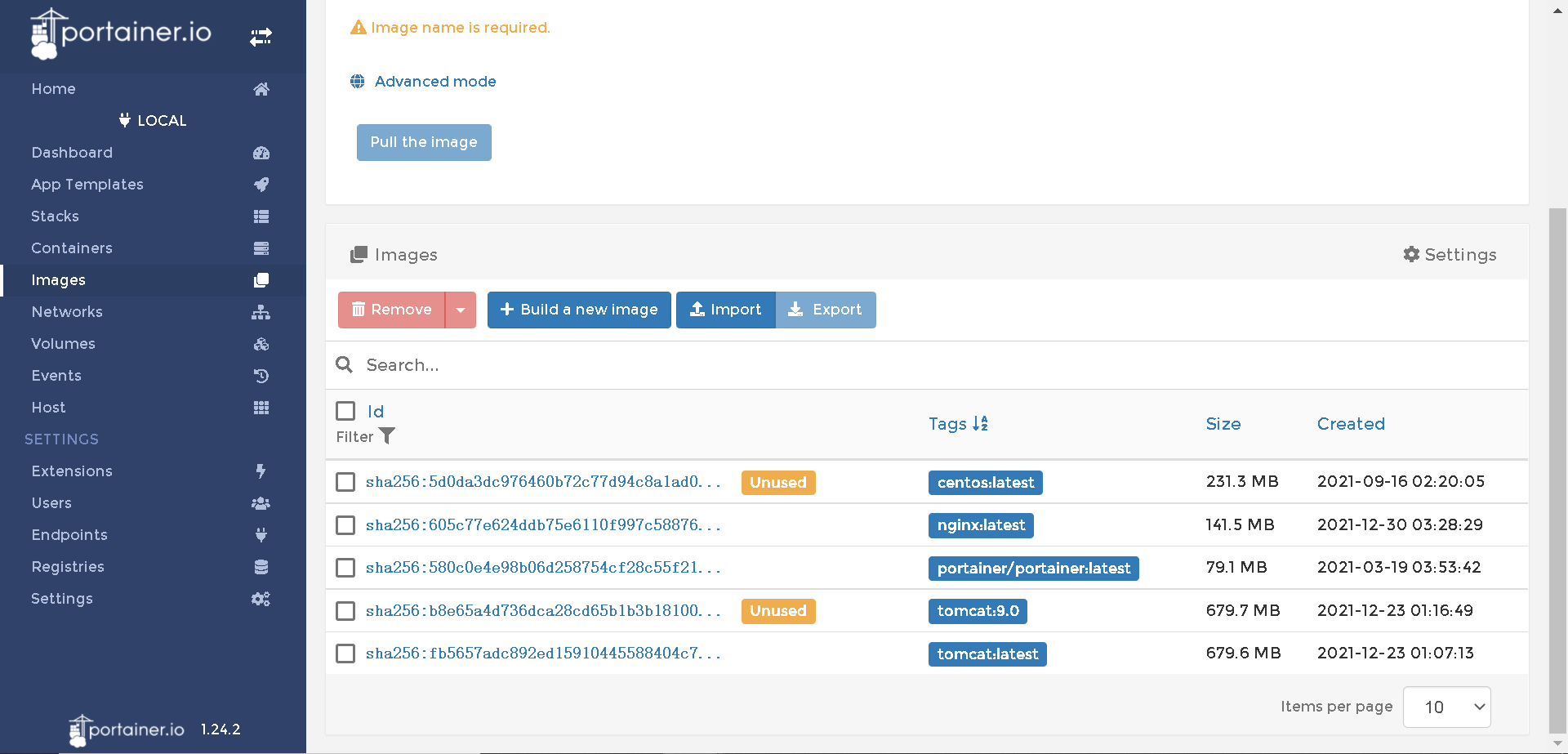The image size is (1568, 754).
Task: Sort the table by Created column
Action: (1351, 424)
